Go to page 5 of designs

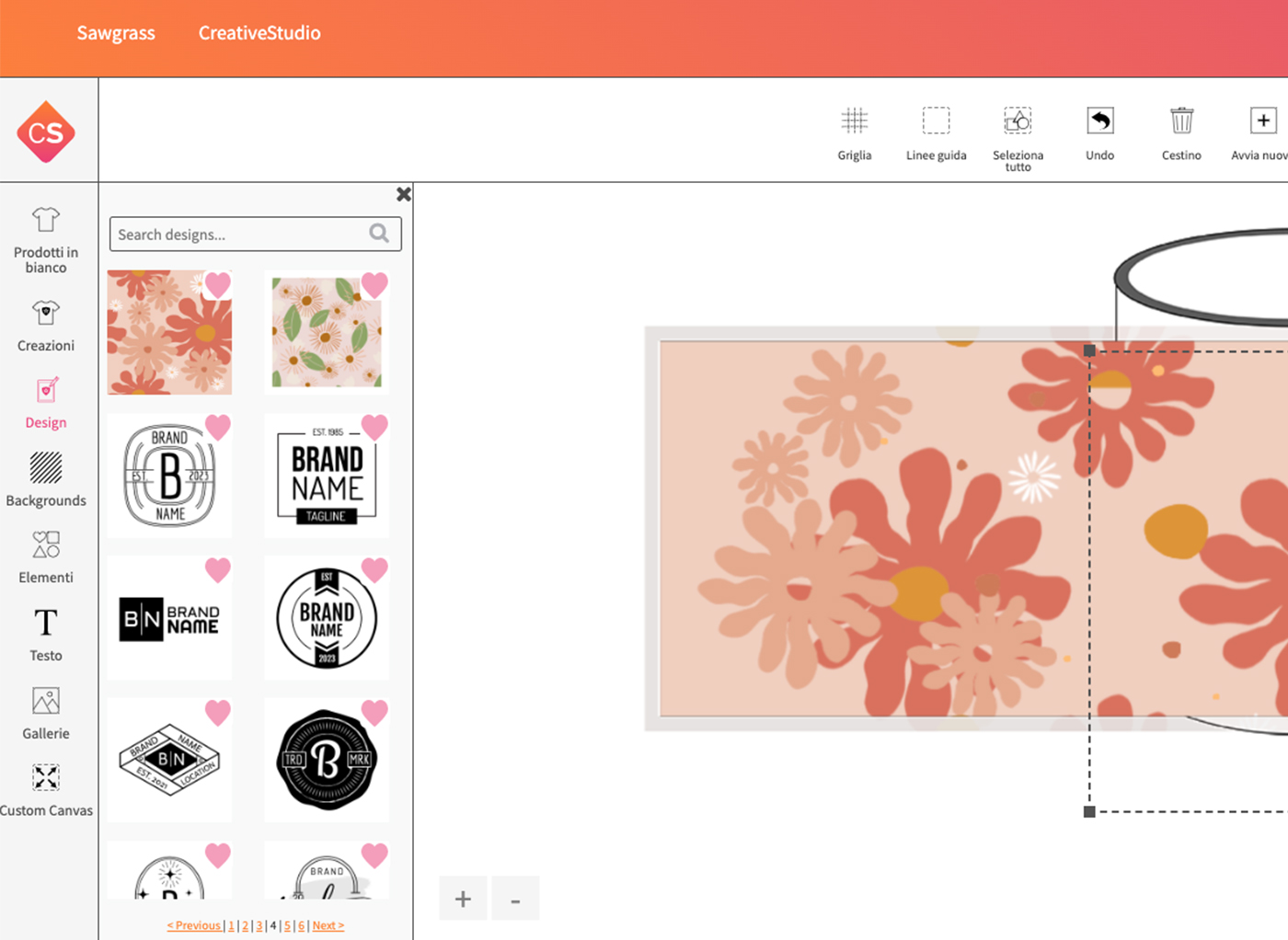click(x=287, y=925)
